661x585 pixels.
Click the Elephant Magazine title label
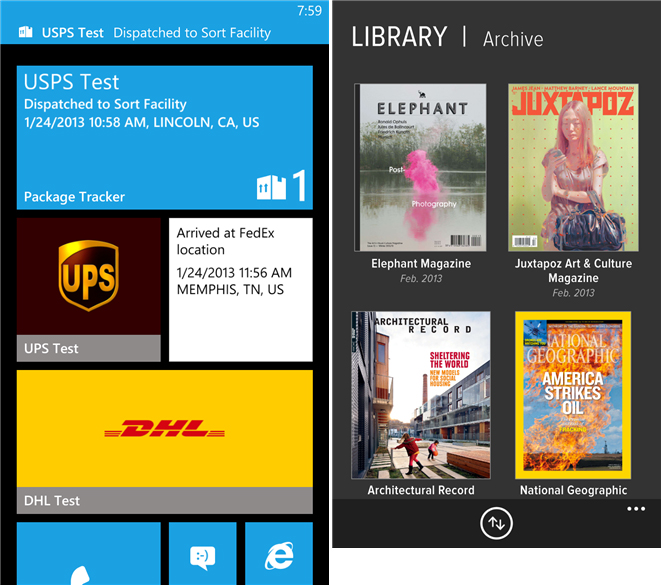pos(420,264)
